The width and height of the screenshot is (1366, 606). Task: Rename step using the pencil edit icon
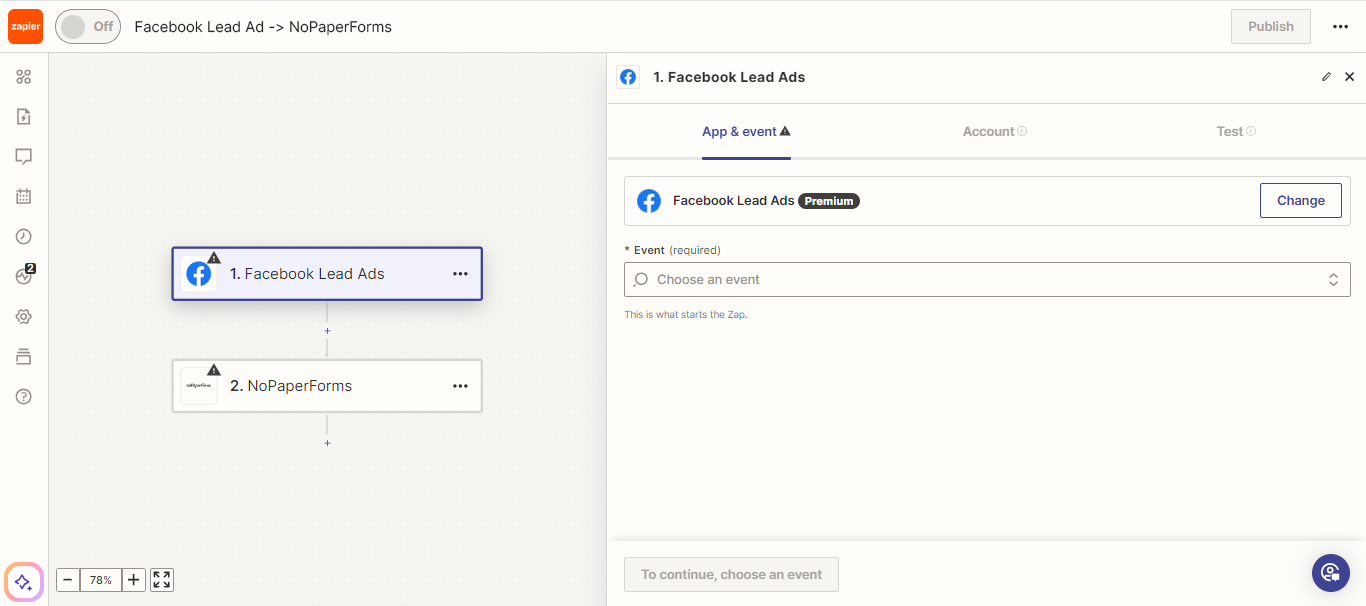click(1327, 77)
